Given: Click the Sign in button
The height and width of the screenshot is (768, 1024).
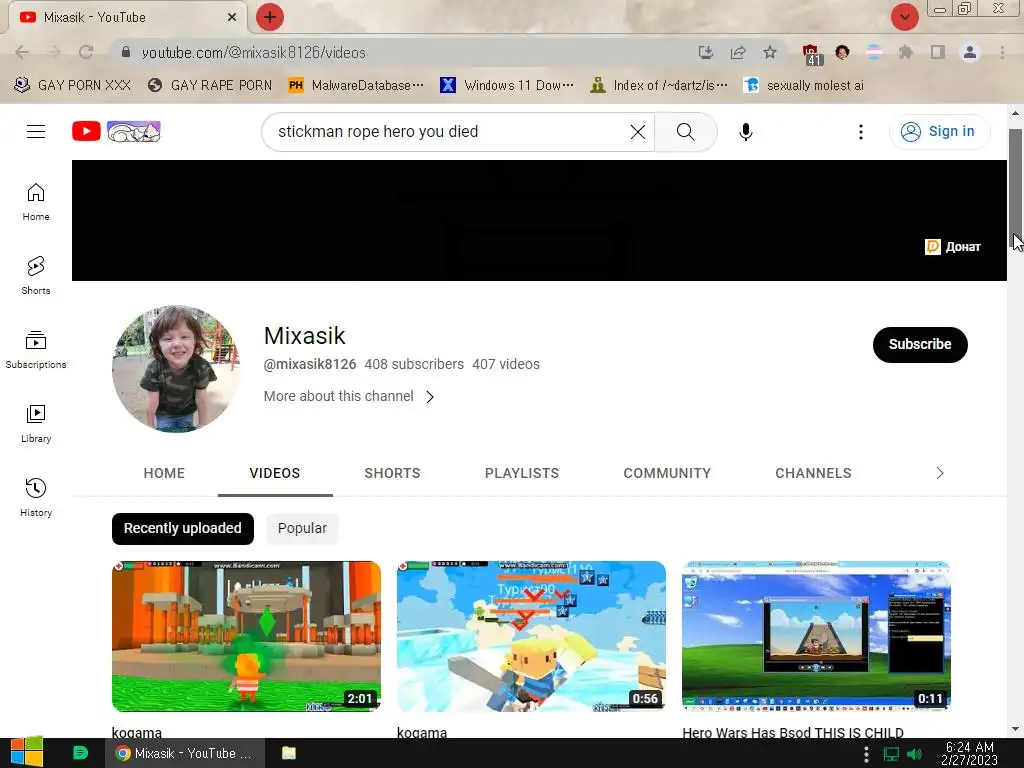Looking at the screenshot, I should [938, 131].
